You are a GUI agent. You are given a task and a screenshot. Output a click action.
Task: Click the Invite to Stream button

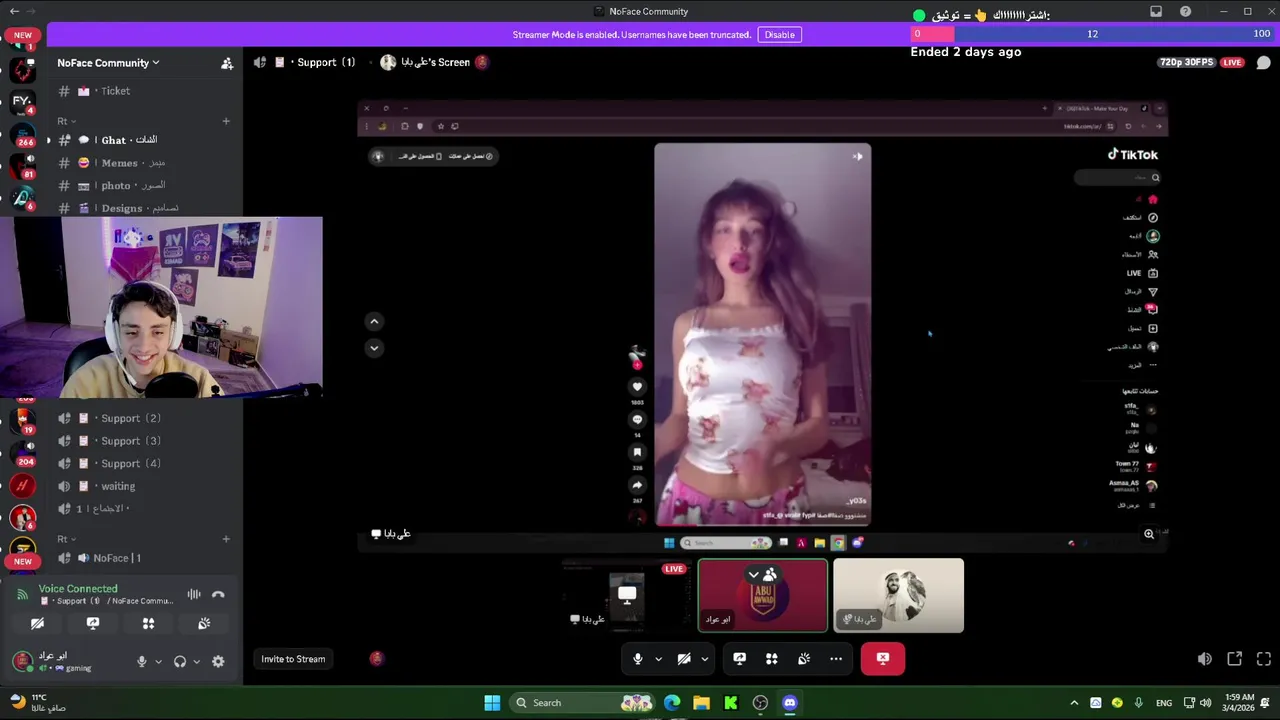293,659
